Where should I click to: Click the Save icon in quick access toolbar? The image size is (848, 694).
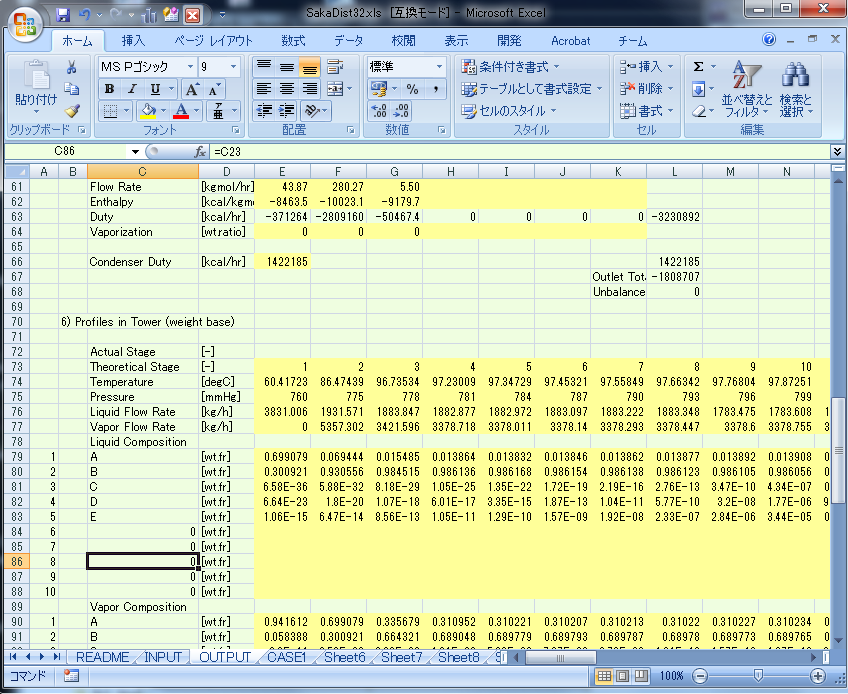click(x=63, y=16)
